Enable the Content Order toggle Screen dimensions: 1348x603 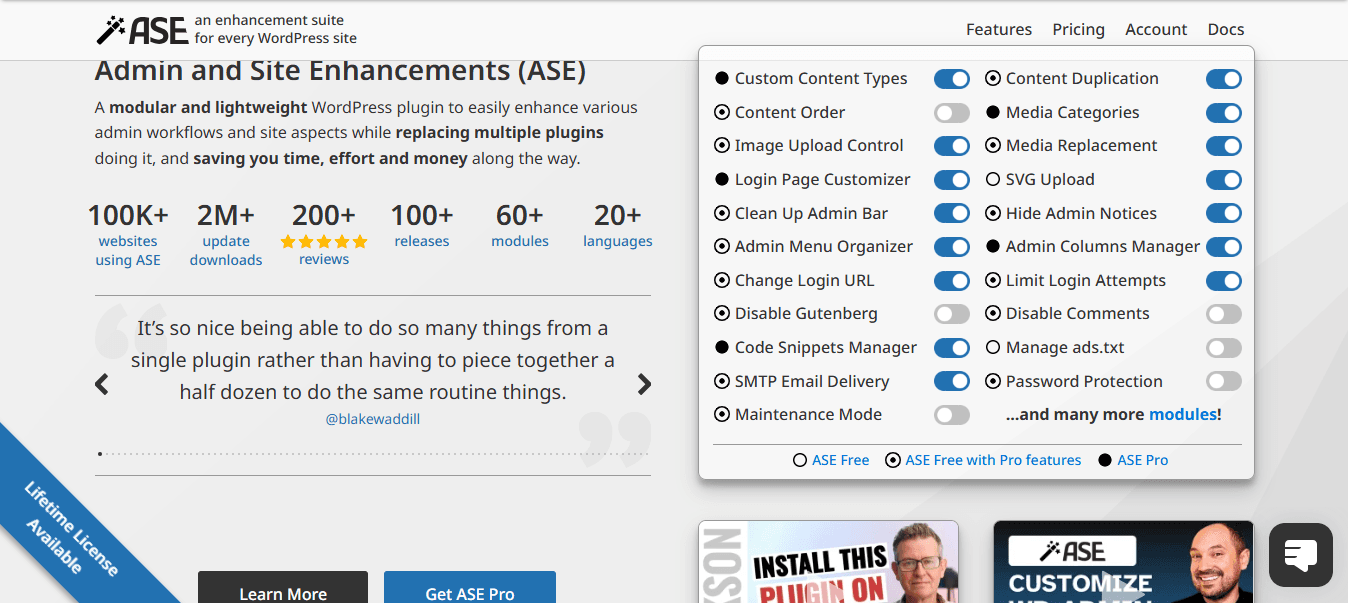click(951, 112)
